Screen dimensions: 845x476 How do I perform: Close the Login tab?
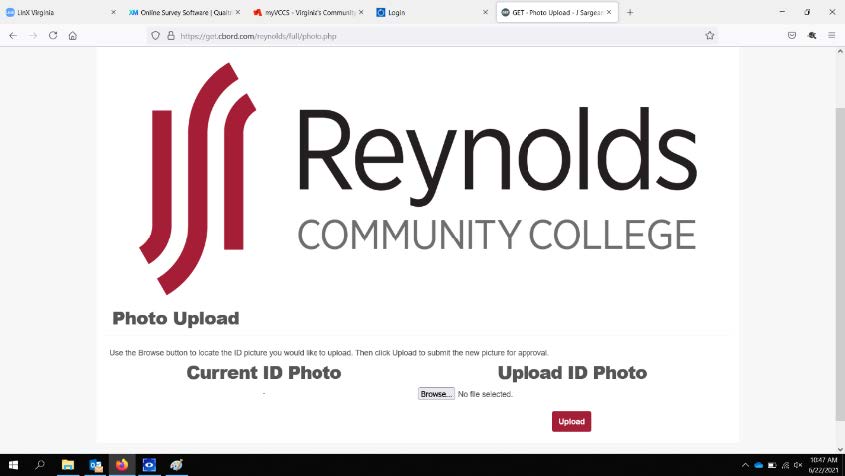click(485, 12)
